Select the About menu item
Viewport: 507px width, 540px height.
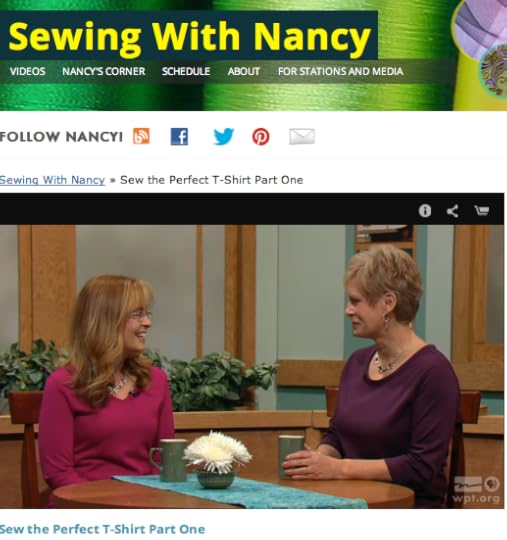244,71
